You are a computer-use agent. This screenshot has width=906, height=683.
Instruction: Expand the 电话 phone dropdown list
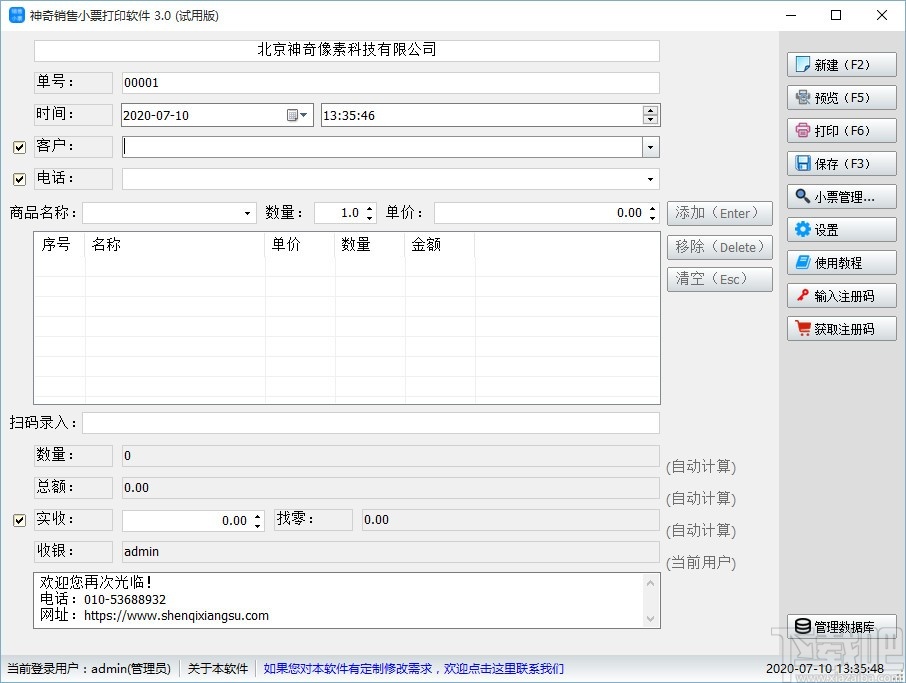tap(651, 179)
